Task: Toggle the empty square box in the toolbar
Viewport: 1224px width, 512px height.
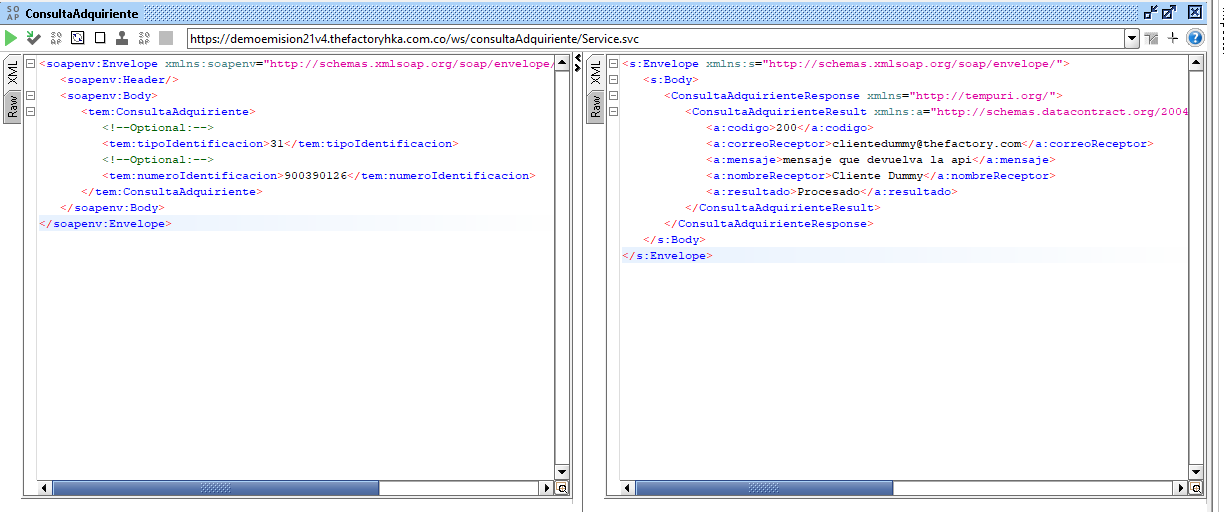Action: [x=100, y=38]
